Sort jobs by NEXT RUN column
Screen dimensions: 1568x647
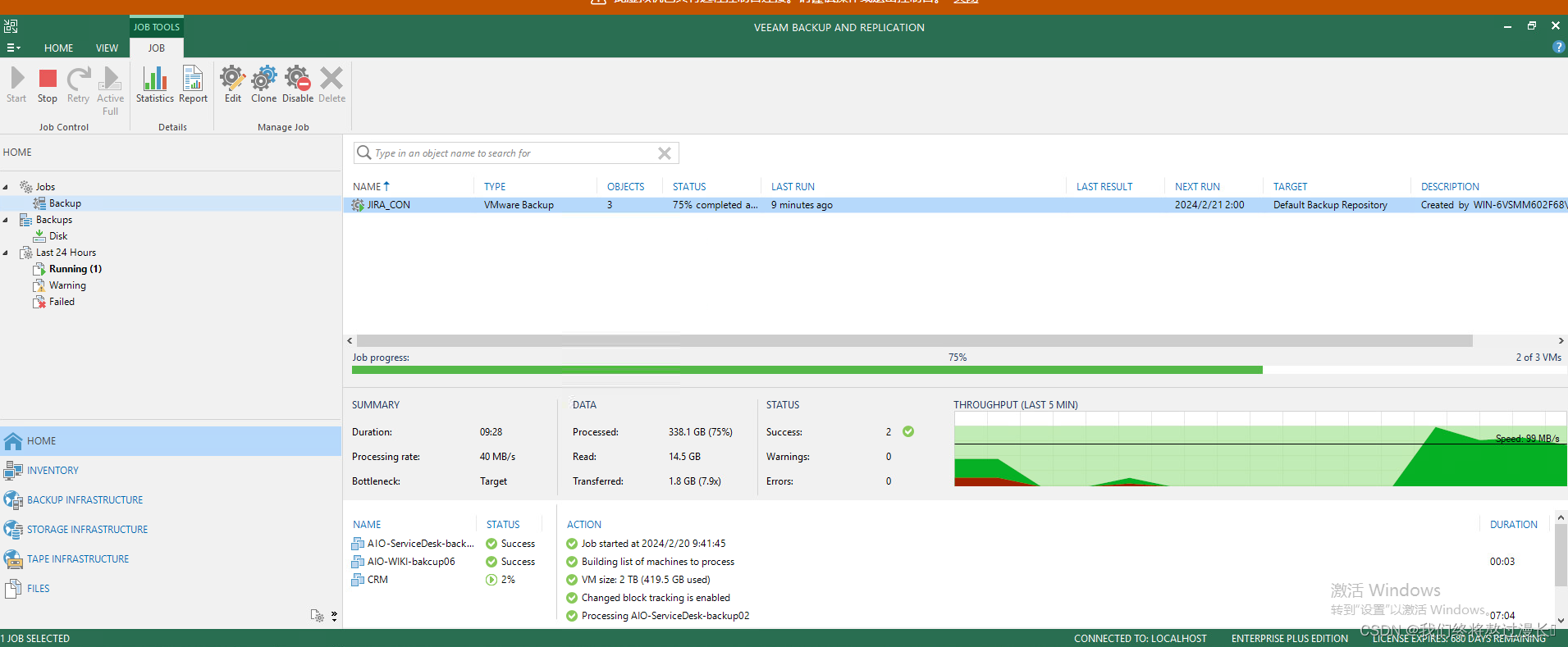pos(1197,187)
